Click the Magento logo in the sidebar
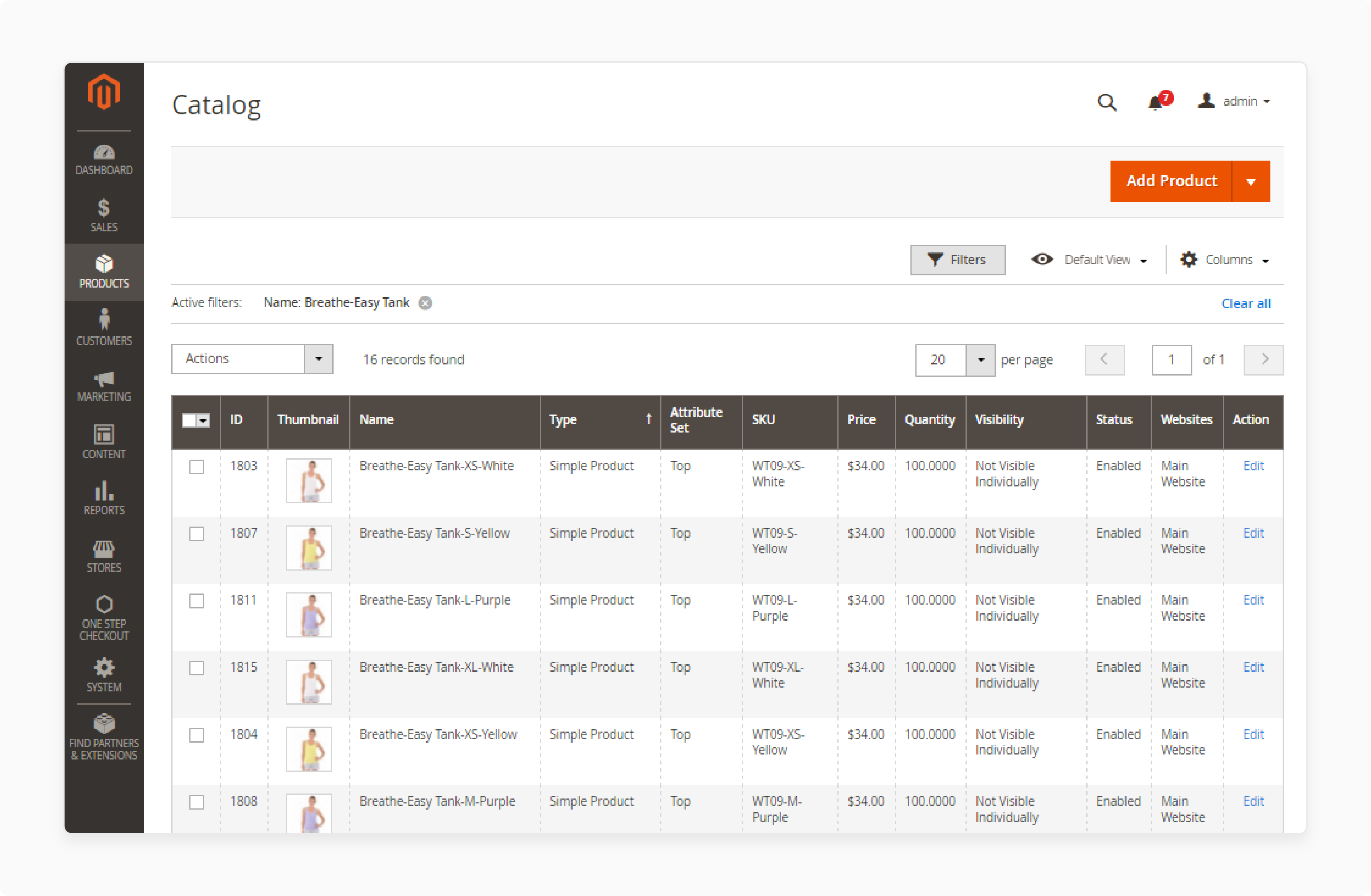1371x896 pixels. (104, 92)
